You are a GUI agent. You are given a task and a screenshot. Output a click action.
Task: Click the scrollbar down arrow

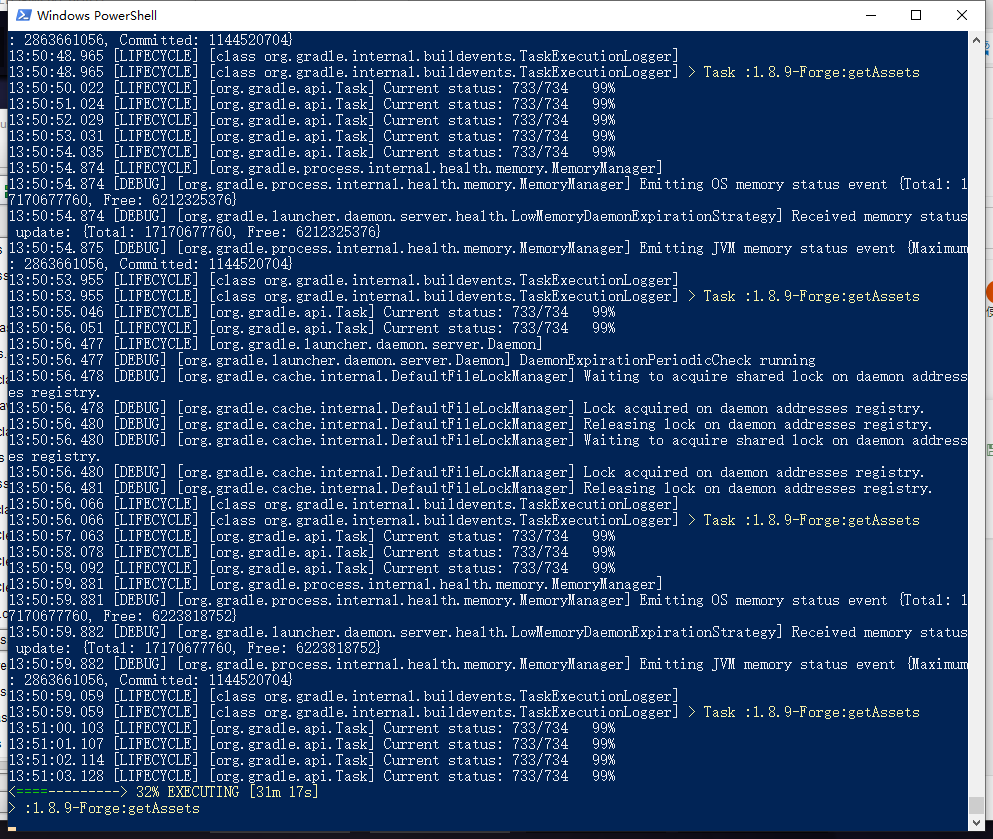[x=977, y=824]
